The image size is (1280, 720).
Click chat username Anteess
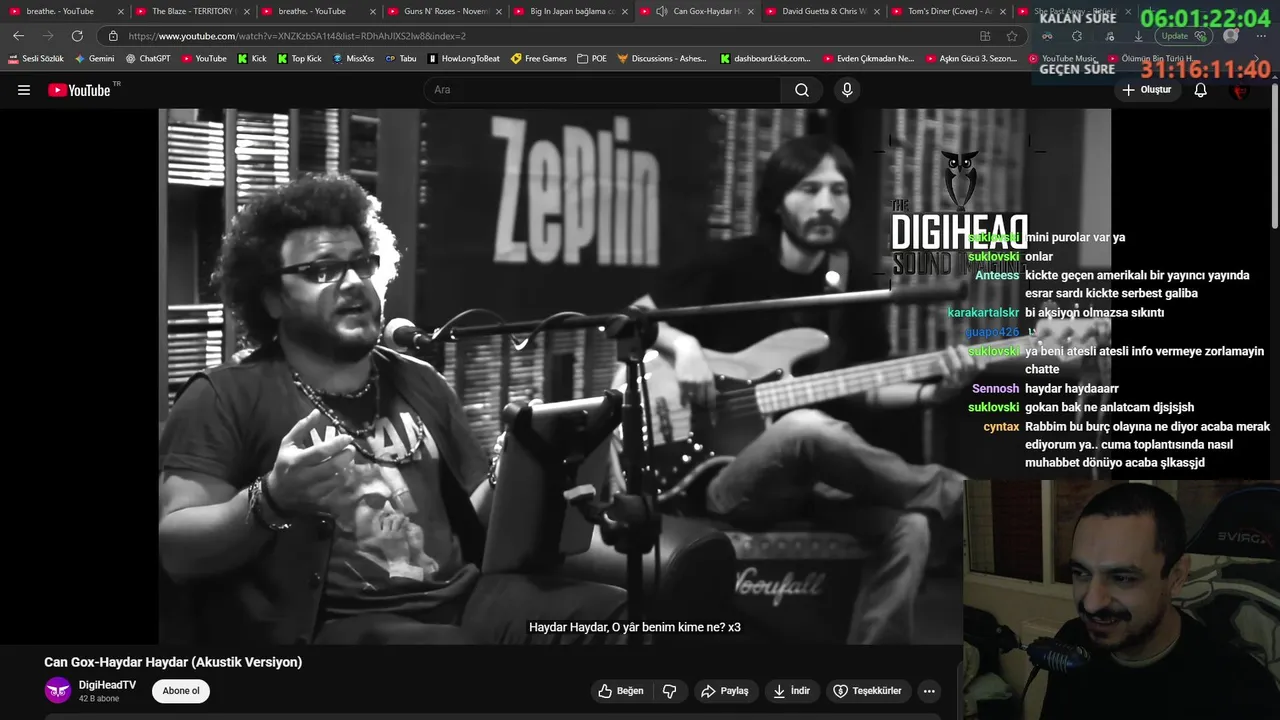click(997, 275)
